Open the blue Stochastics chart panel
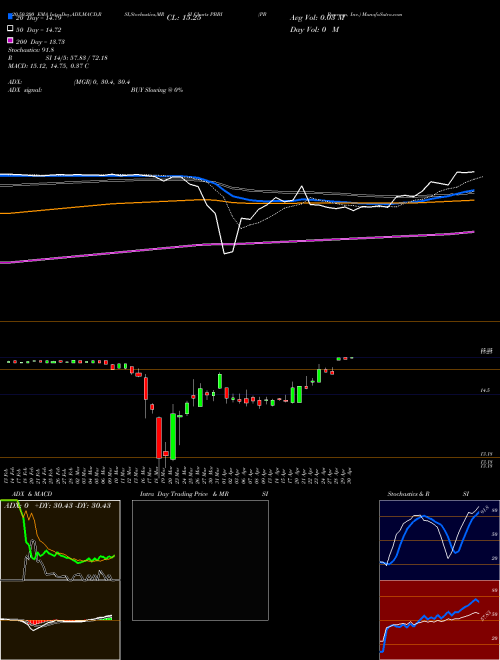500x660 pixels. pyautogui.click(x=439, y=540)
